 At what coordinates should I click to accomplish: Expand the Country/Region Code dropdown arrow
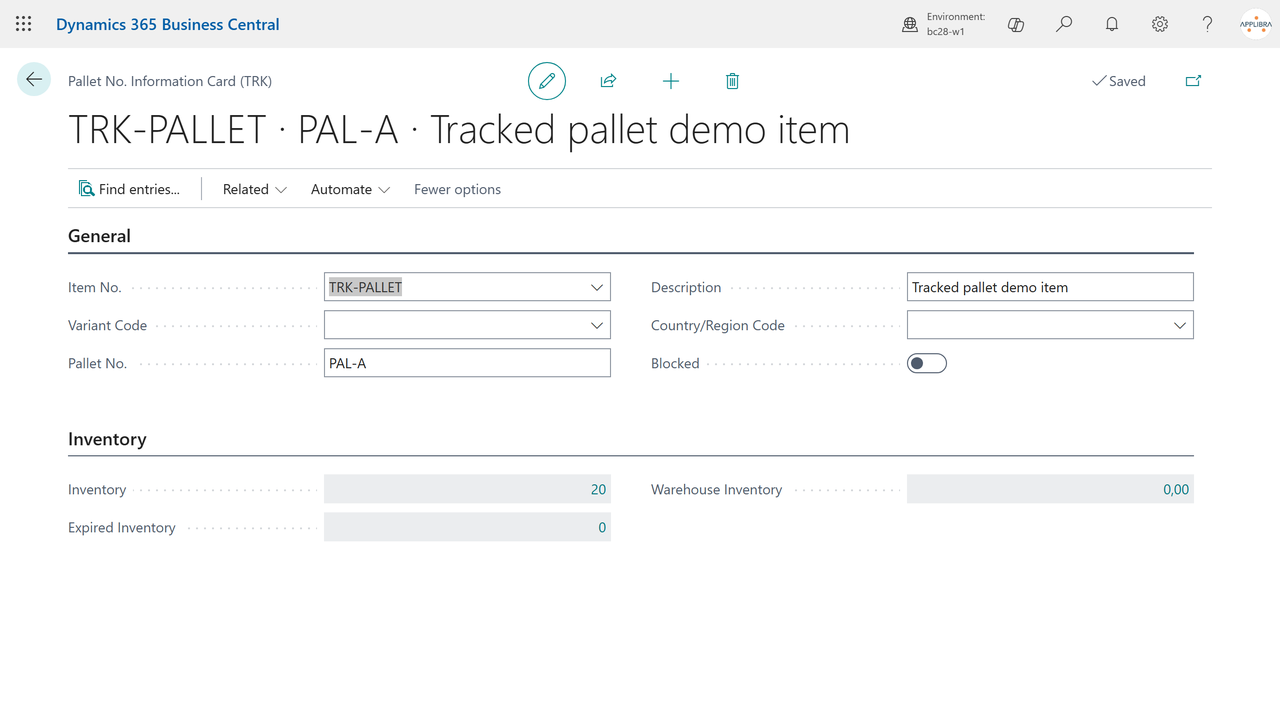1180,325
